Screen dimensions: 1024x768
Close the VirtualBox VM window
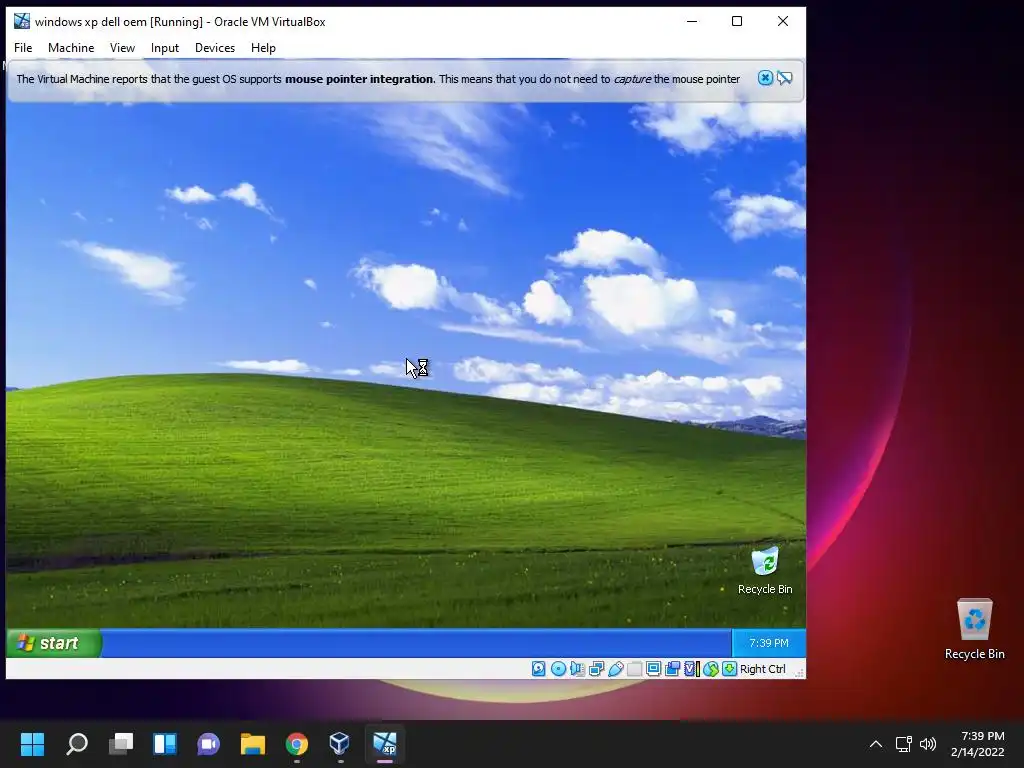coord(783,21)
